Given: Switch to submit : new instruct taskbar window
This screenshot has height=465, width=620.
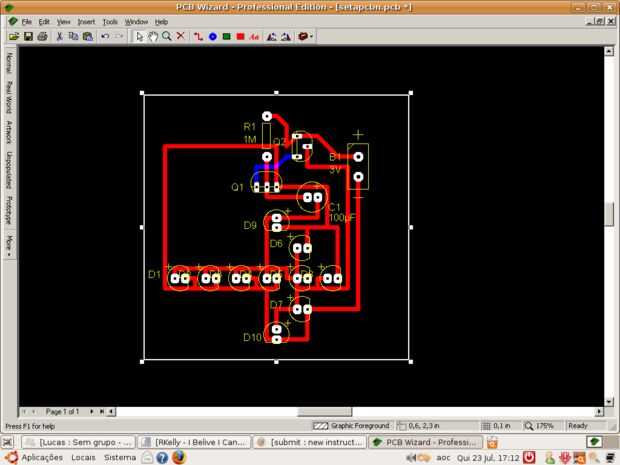Looking at the screenshot, I should point(309,442).
